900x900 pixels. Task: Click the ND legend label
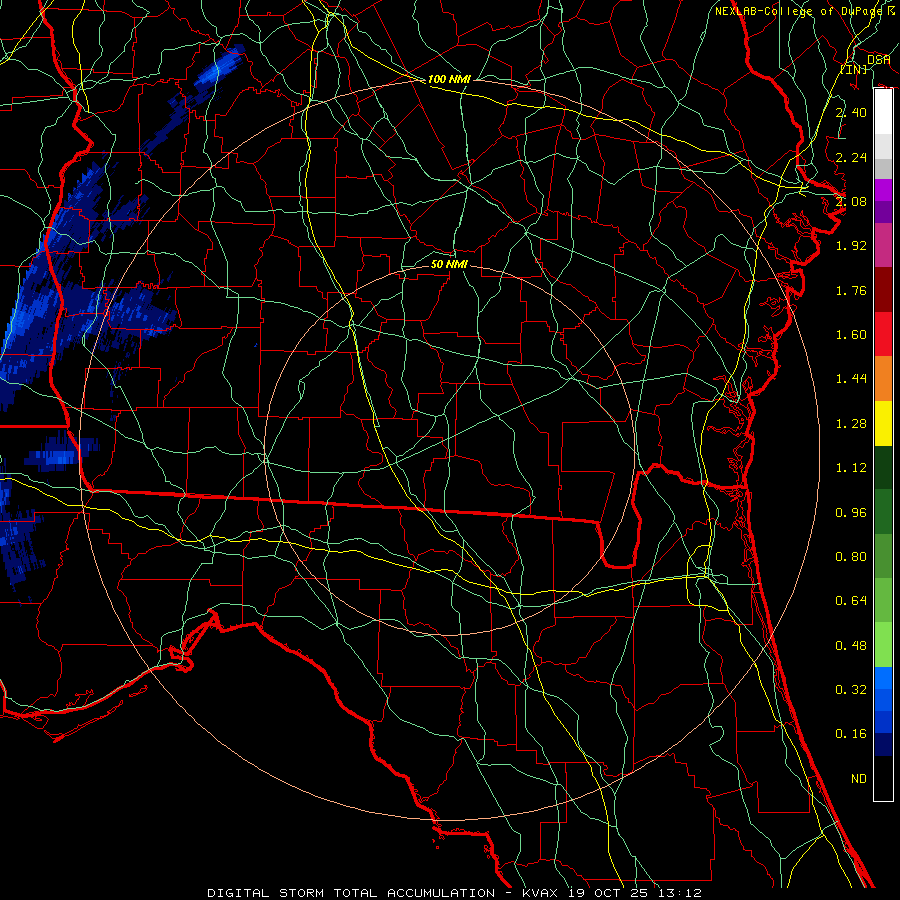click(859, 779)
